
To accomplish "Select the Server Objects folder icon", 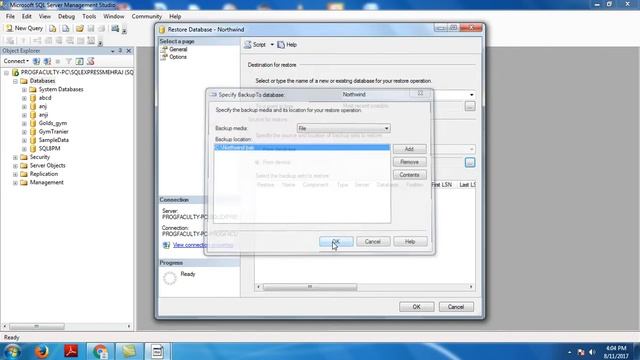I will 24,165.
